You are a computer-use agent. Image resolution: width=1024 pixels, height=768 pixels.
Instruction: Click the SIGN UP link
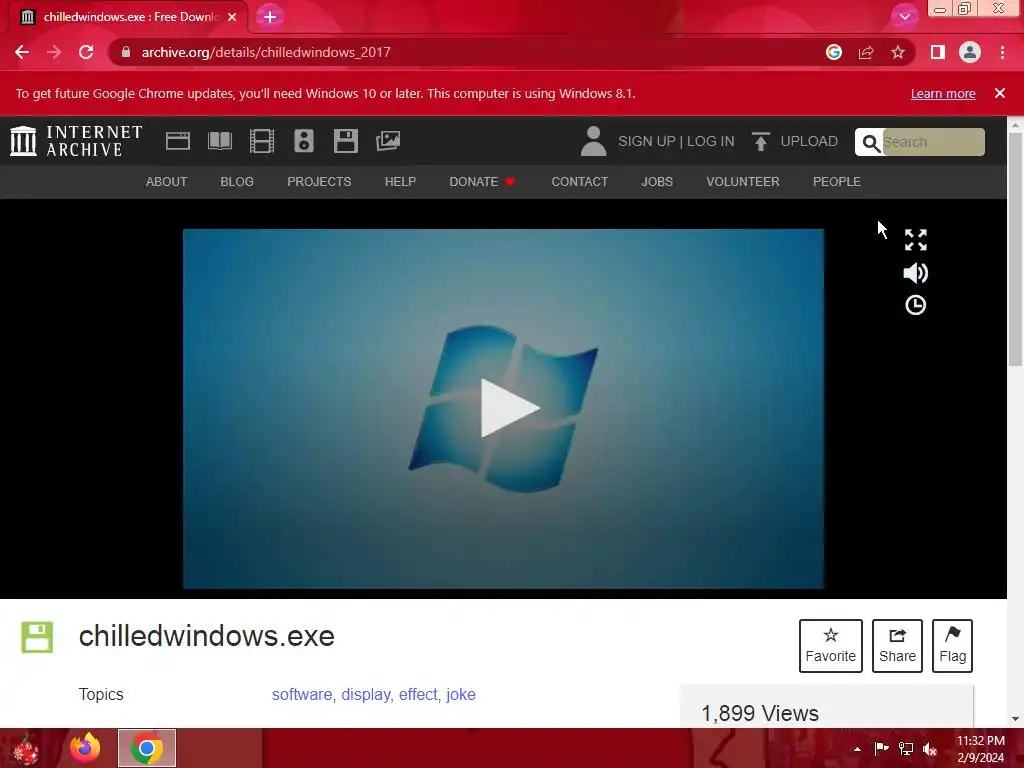click(x=647, y=141)
